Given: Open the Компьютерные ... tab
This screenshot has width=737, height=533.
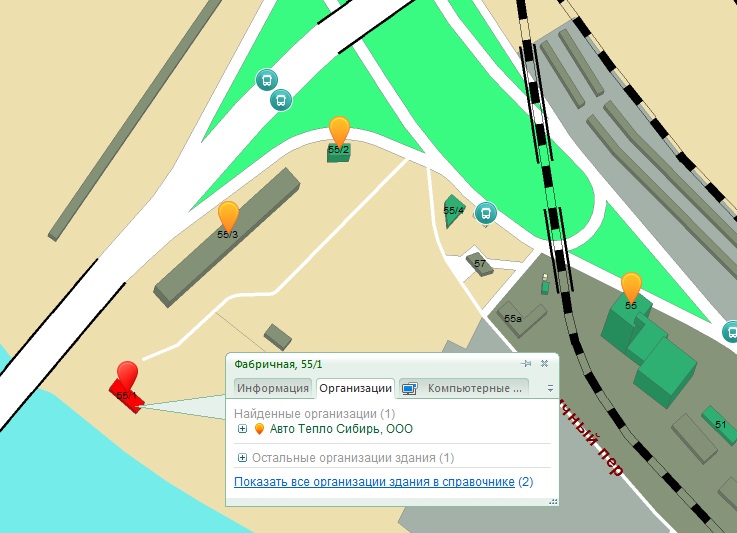Looking at the screenshot, I should point(463,388).
